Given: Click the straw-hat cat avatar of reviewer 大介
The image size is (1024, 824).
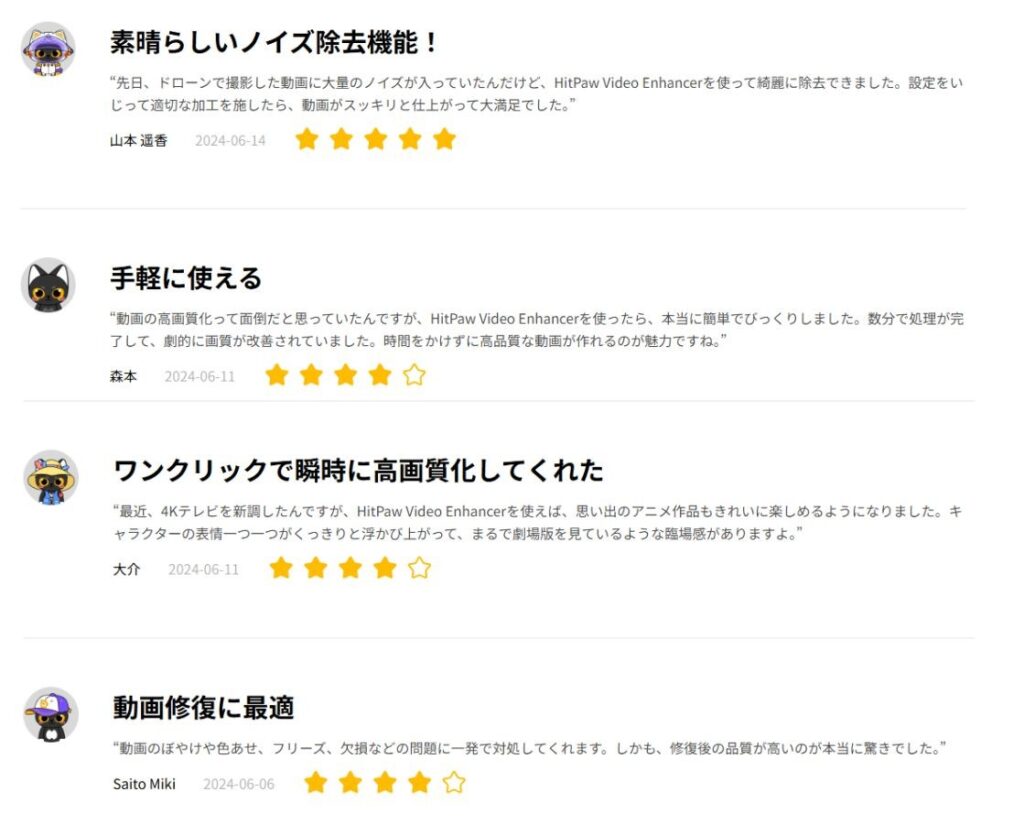Looking at the screenshot, I should pyautogui.click(x=51, y=477).
